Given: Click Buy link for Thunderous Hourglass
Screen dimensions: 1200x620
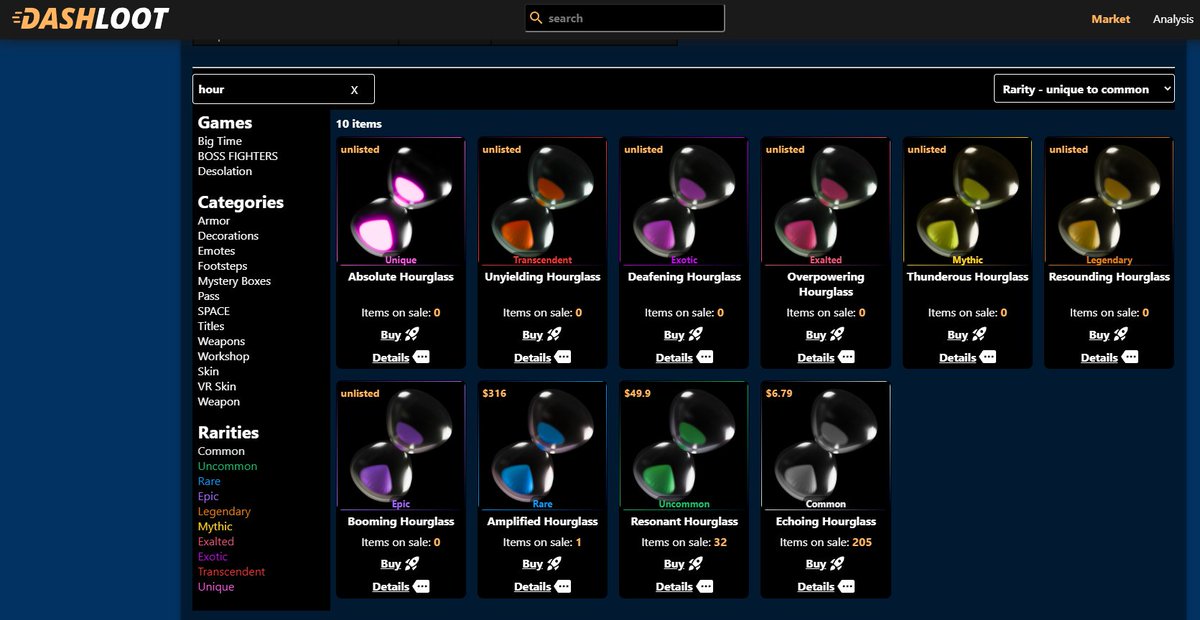Looking at the screenshot, I should point(957,335).
